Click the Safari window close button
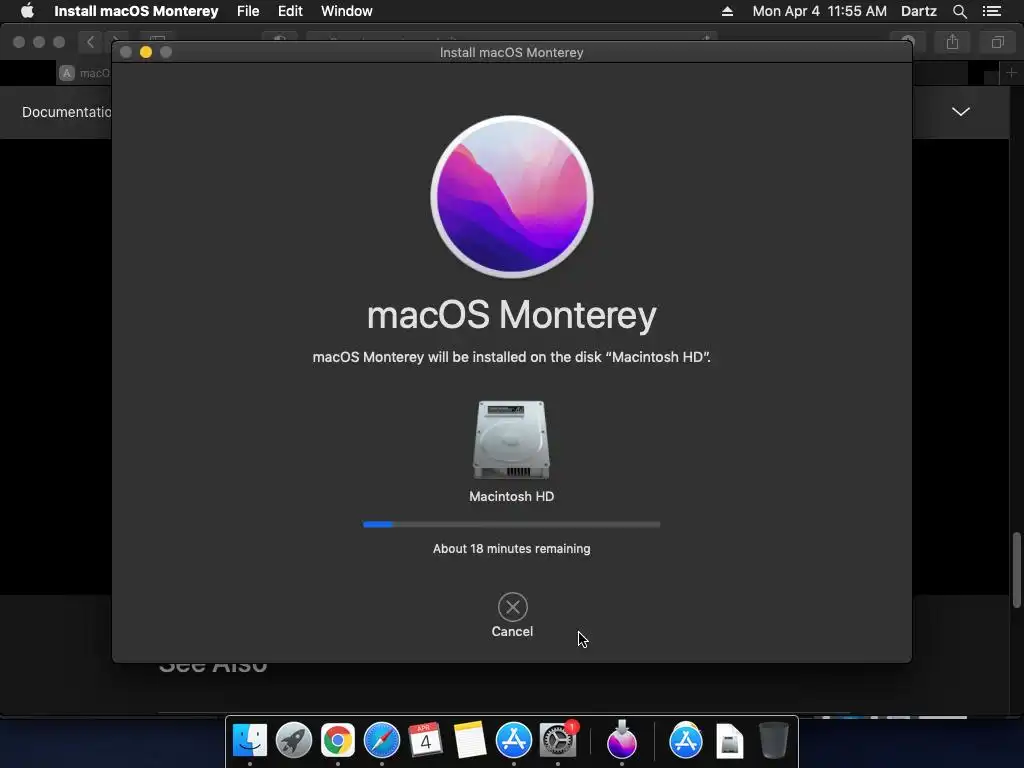This screenshot has height=768, width=1024. coord(19,42)
